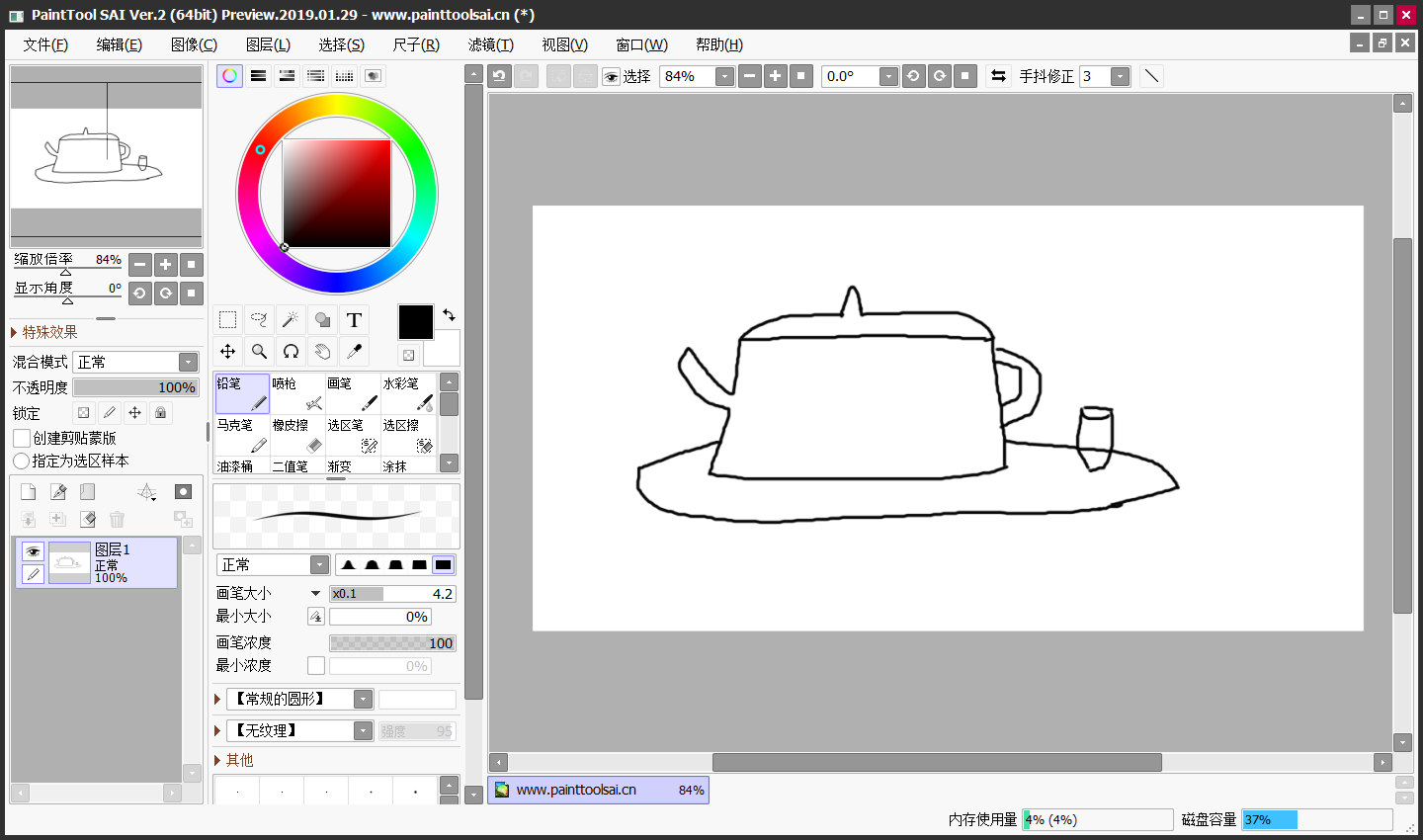Select the rotate view tool
1423x840 pixels.
[291, 351]
